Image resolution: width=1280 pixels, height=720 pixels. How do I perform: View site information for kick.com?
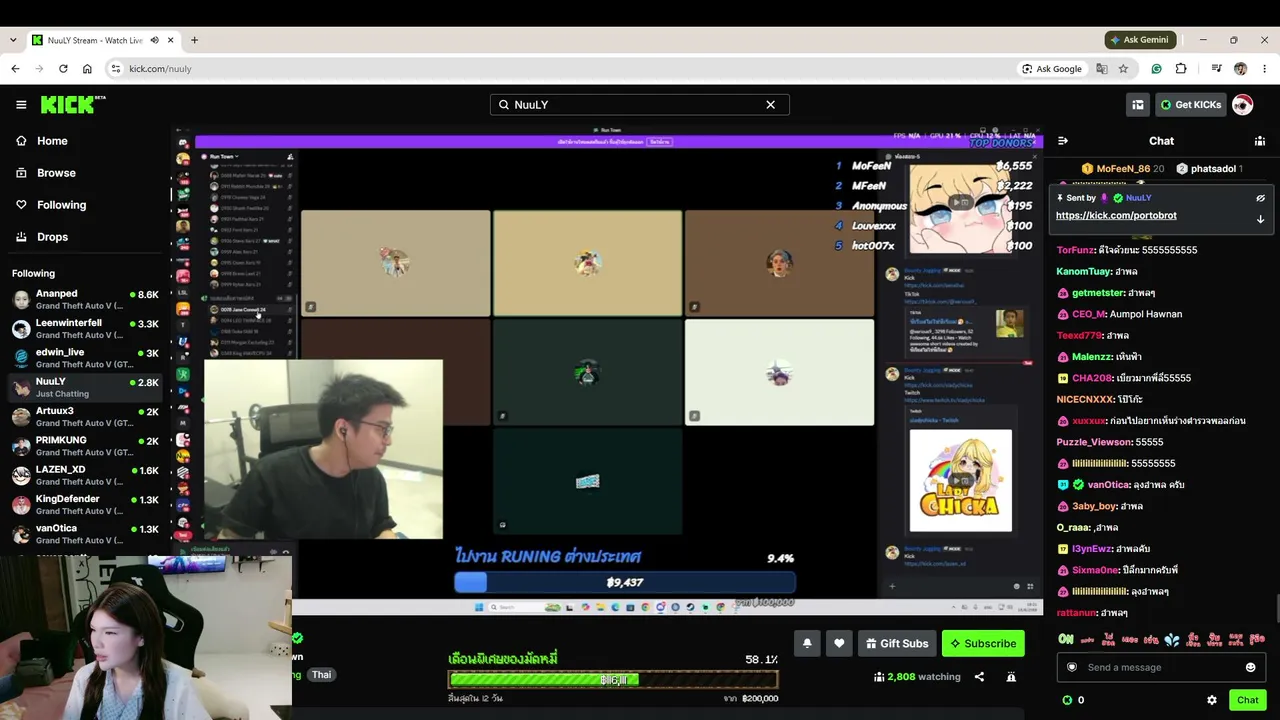pyautogui.click(x=116, y=69)
